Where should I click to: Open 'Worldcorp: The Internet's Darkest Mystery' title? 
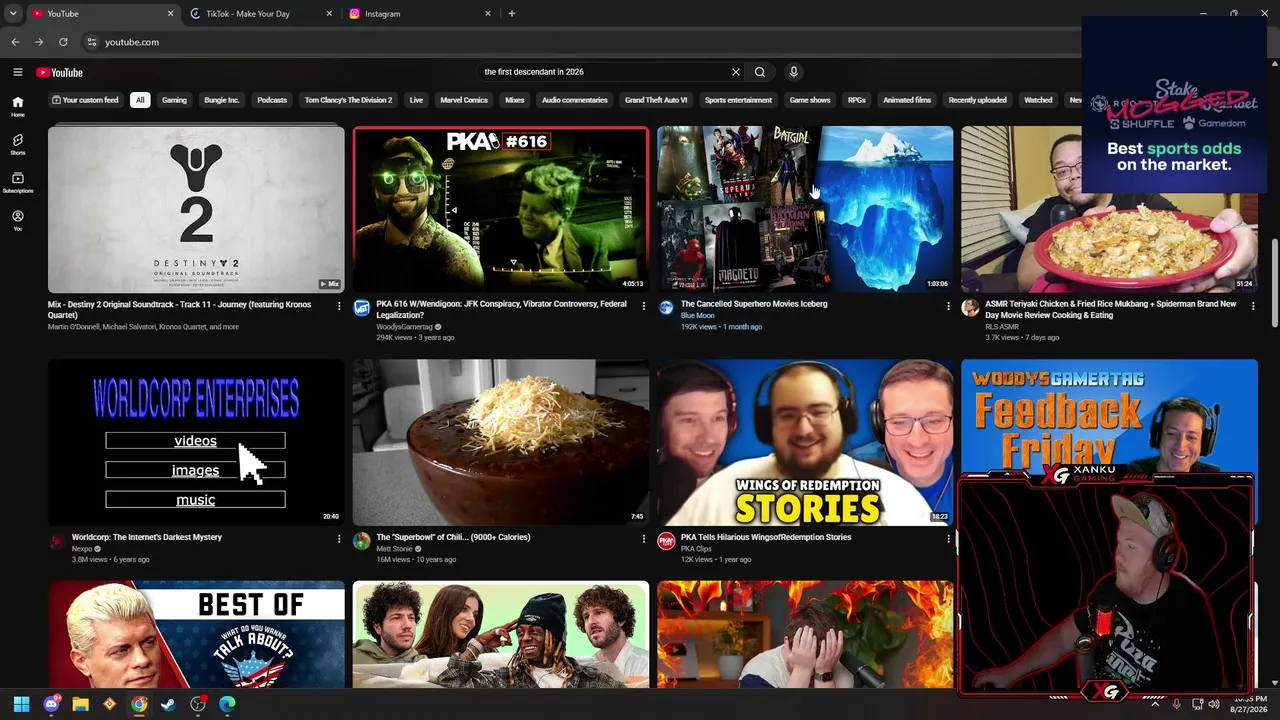click(x=147, y=537)
